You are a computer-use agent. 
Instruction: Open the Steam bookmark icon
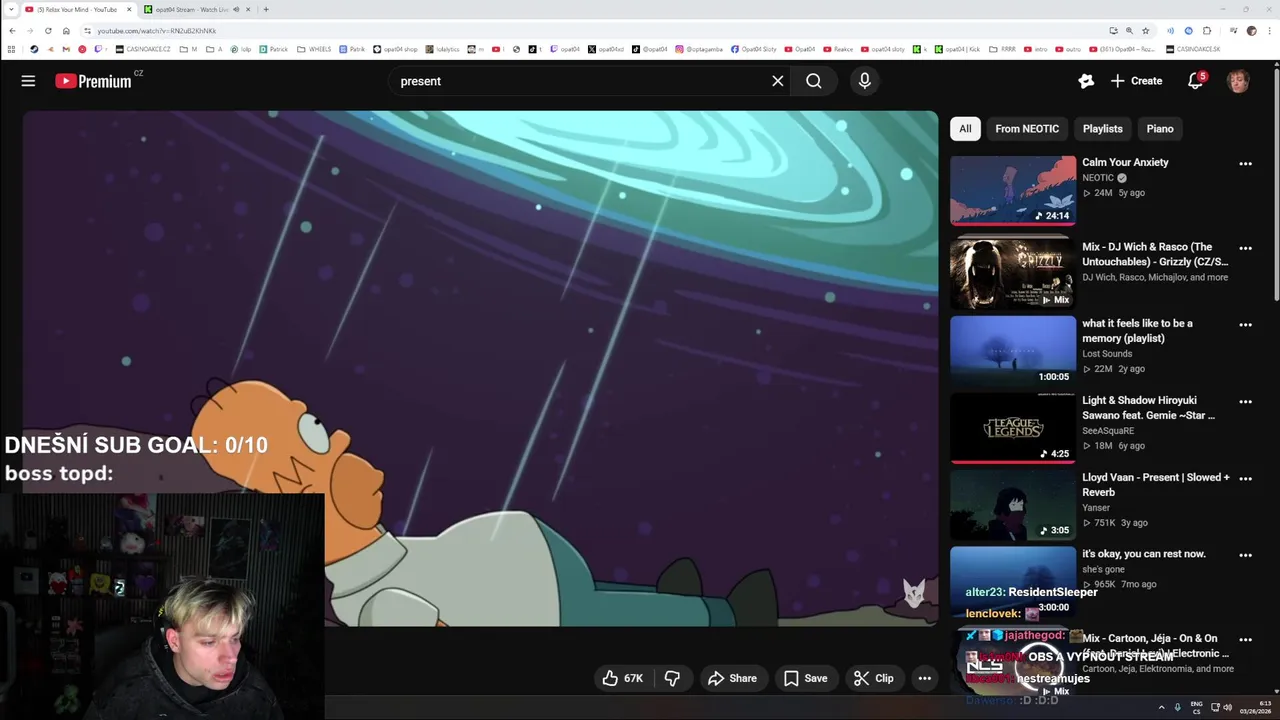pyautogui.click(x=34, y=49)
